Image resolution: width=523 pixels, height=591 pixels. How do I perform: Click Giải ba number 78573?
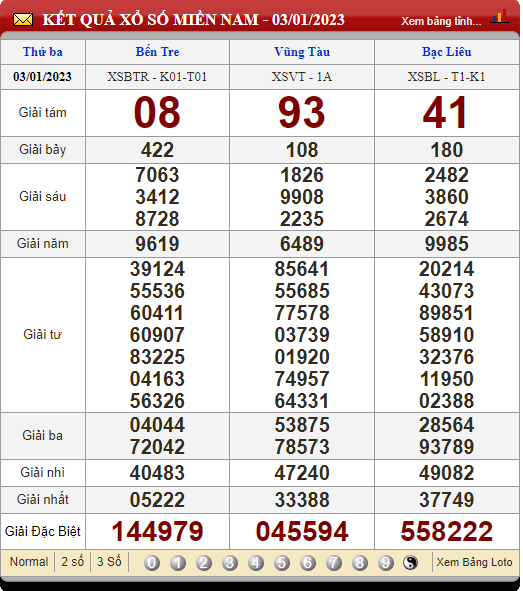[302, 447]
